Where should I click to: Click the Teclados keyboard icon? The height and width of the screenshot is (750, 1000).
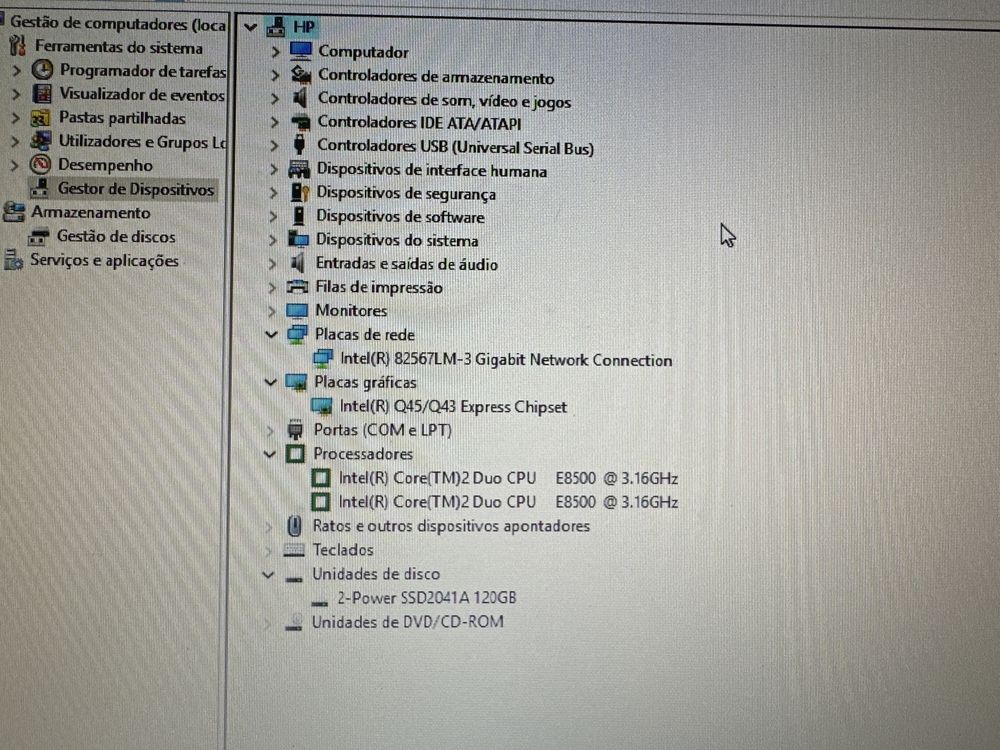tap(293, 550)
